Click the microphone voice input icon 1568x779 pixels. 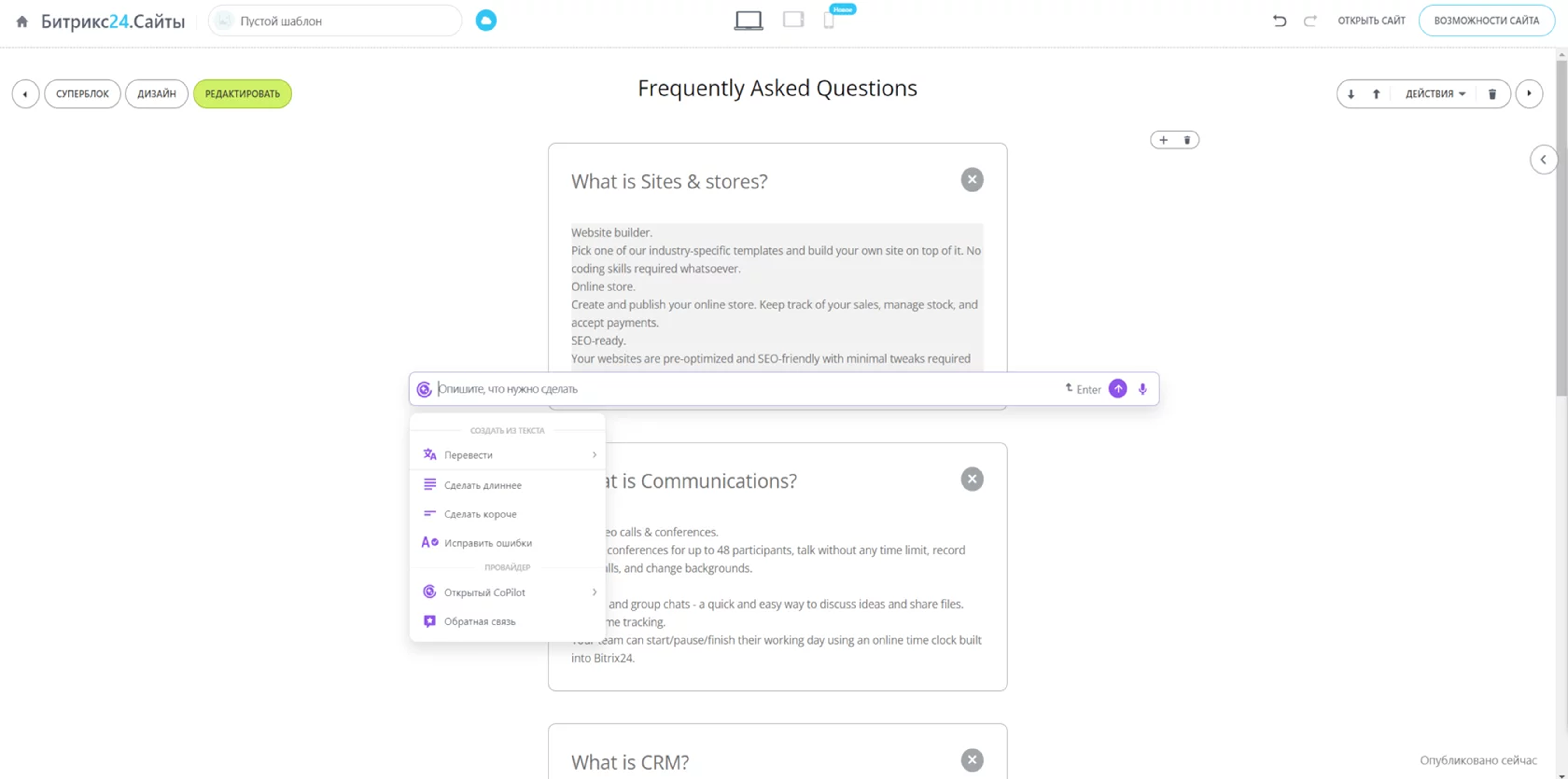click(x=1142, y=389)
